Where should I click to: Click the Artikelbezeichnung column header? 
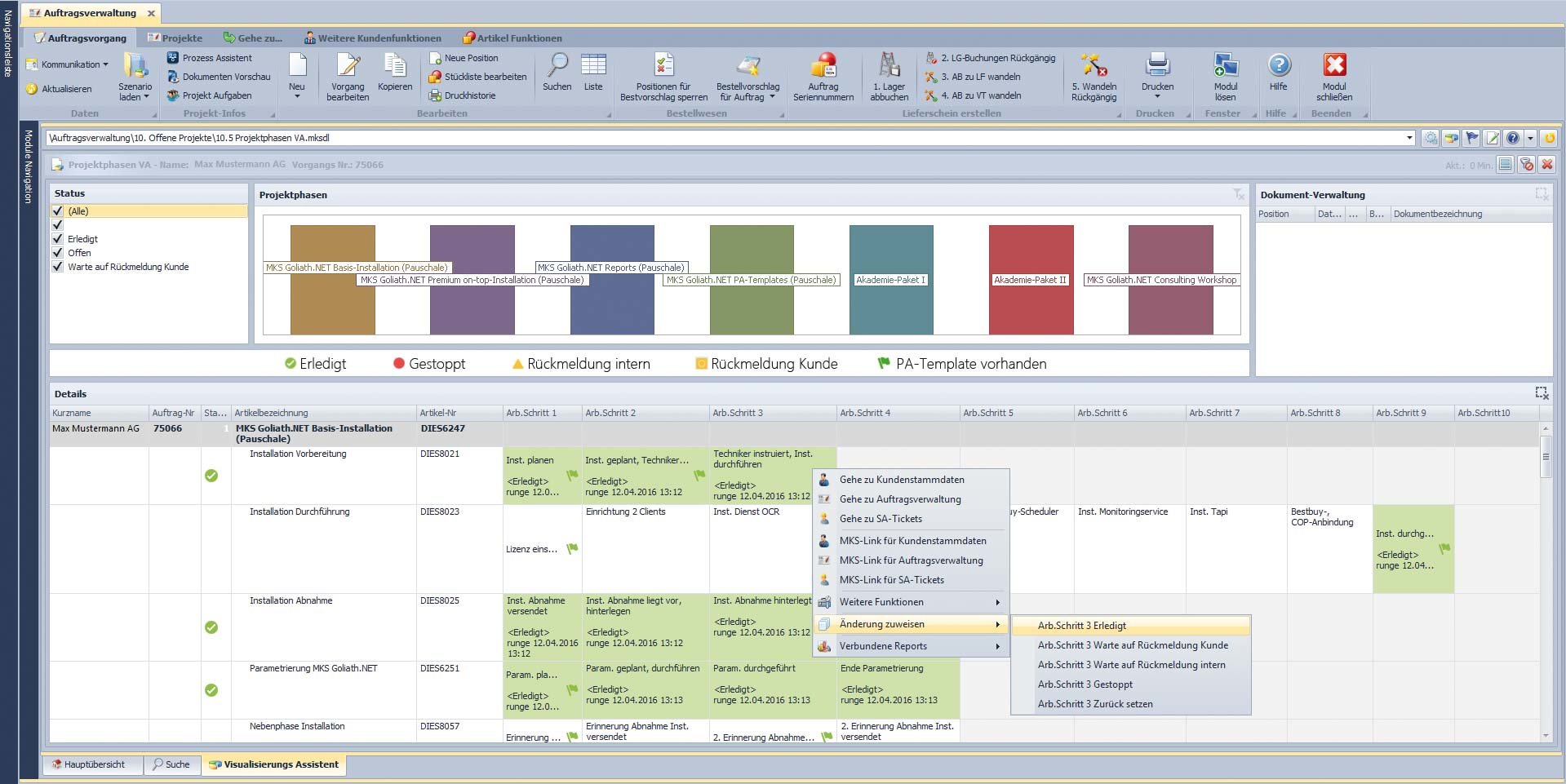coord(323,413)
